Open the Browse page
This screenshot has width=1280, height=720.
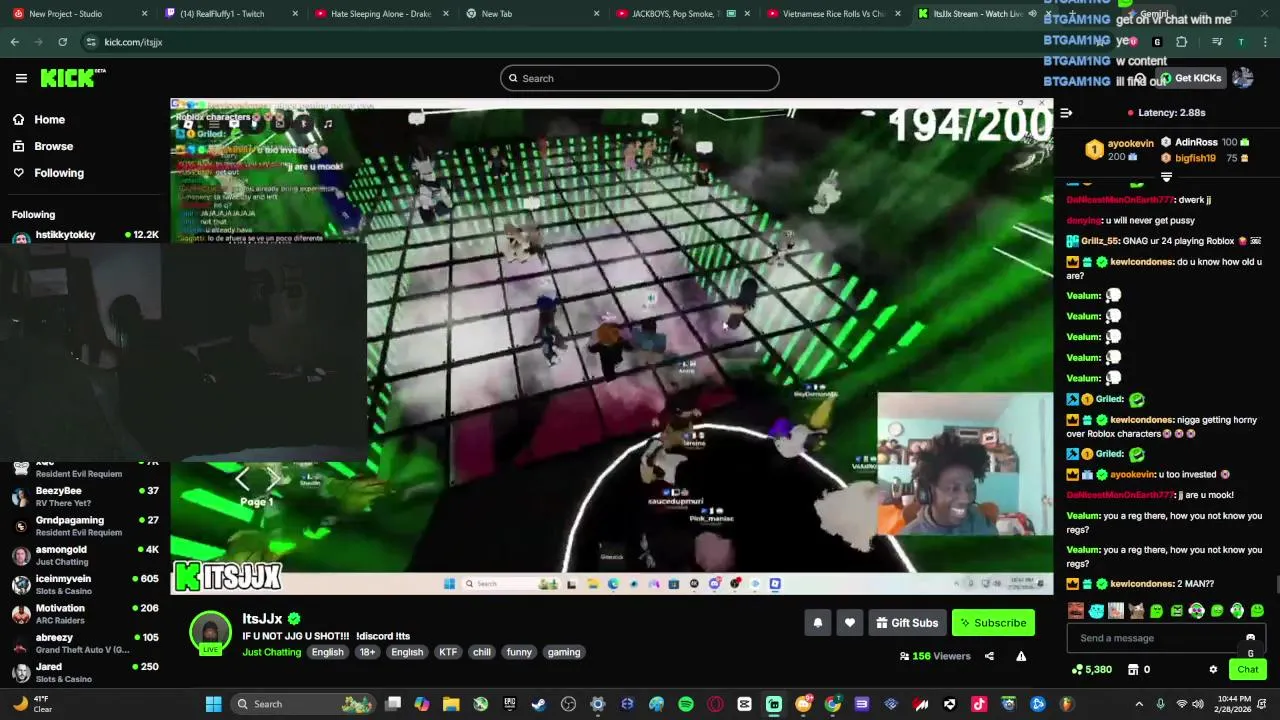point(53,146)
